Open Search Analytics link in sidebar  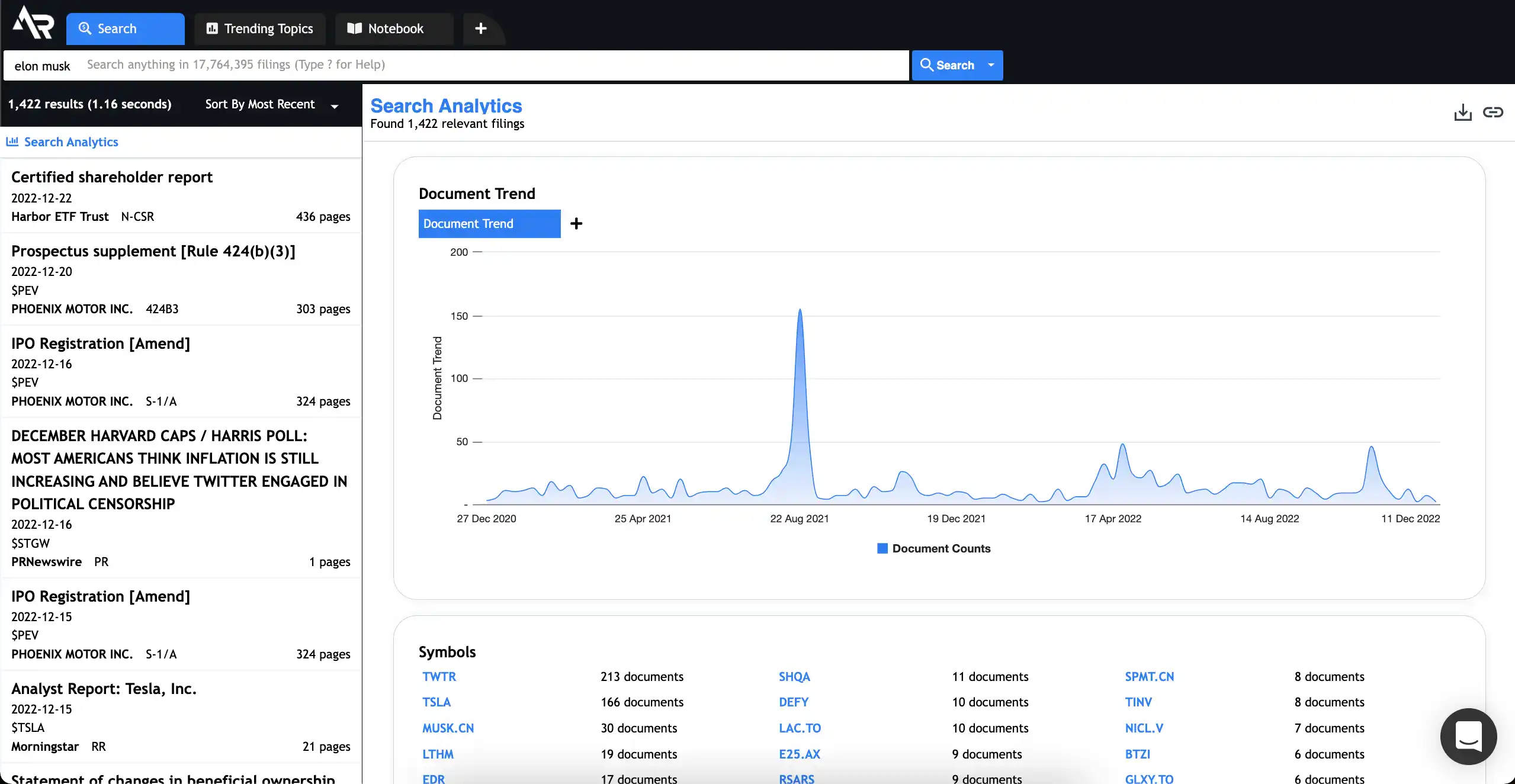71,142
